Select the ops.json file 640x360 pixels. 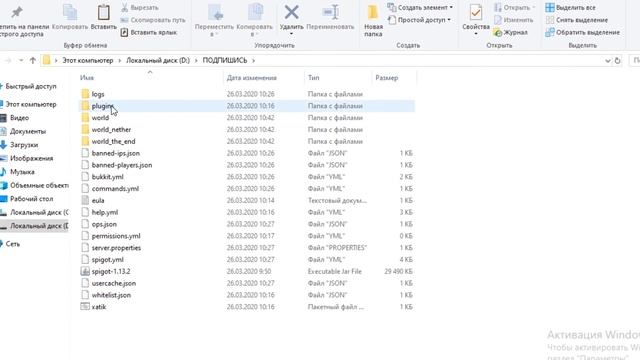click(x=104, y=224)
